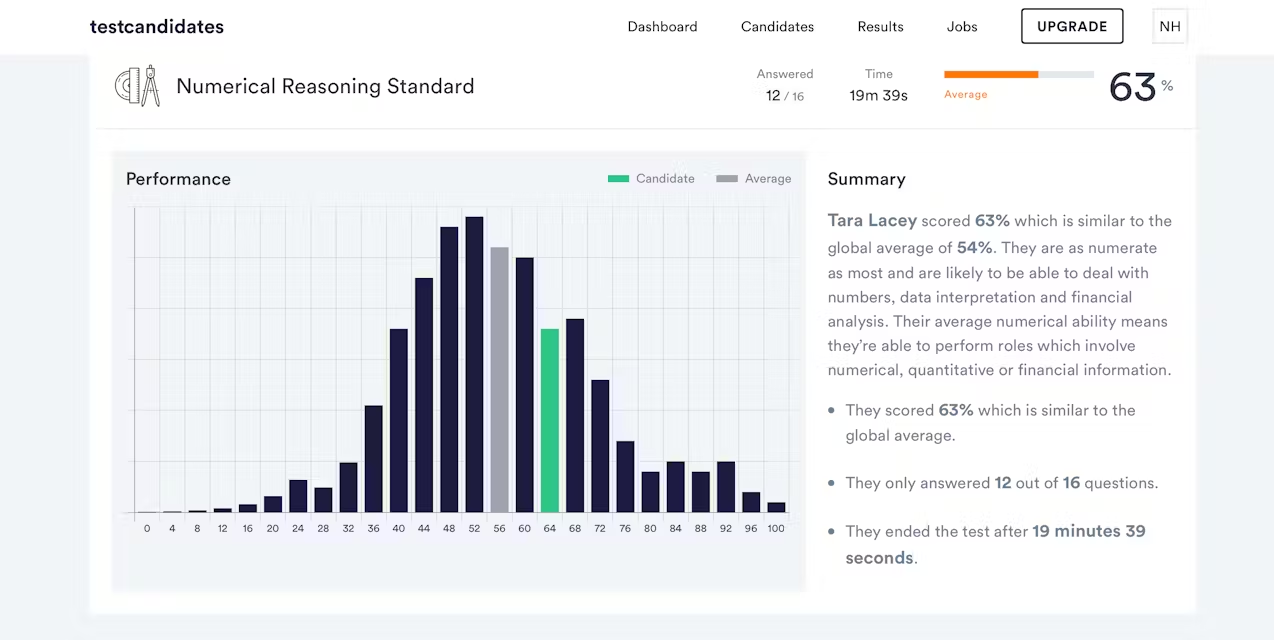Click the 19m 39s time value
Image resolution: width=1274 pixels, height=640 pixels.
point(878,96)
